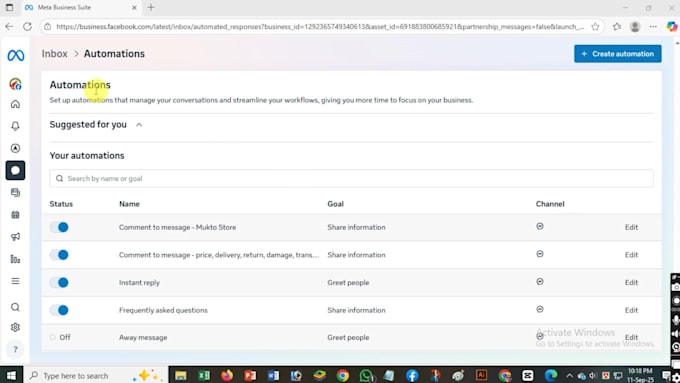Open browser more options ellipsis
Screen dimensions: 680x383
tap(653, 26)
